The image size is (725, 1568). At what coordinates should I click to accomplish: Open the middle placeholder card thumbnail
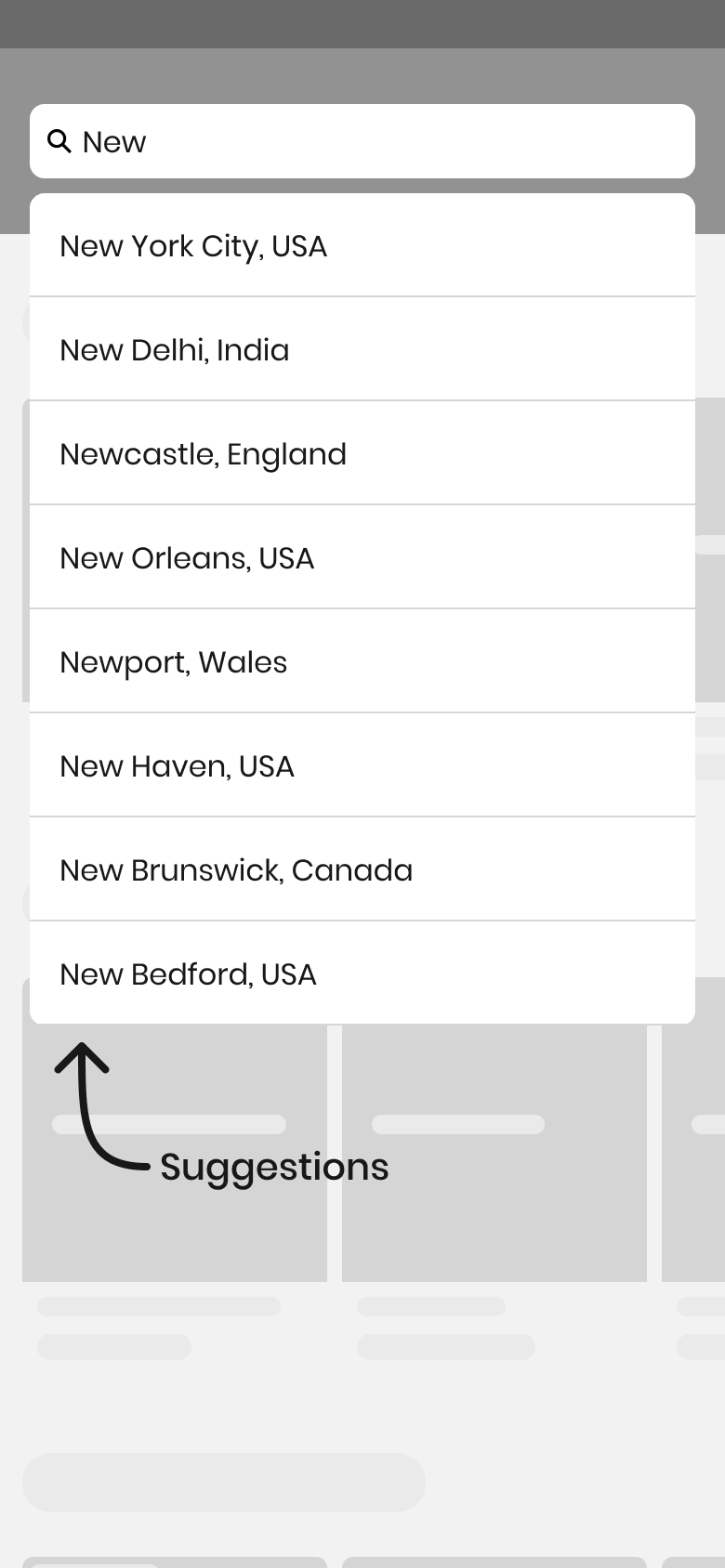(494, 1208)
